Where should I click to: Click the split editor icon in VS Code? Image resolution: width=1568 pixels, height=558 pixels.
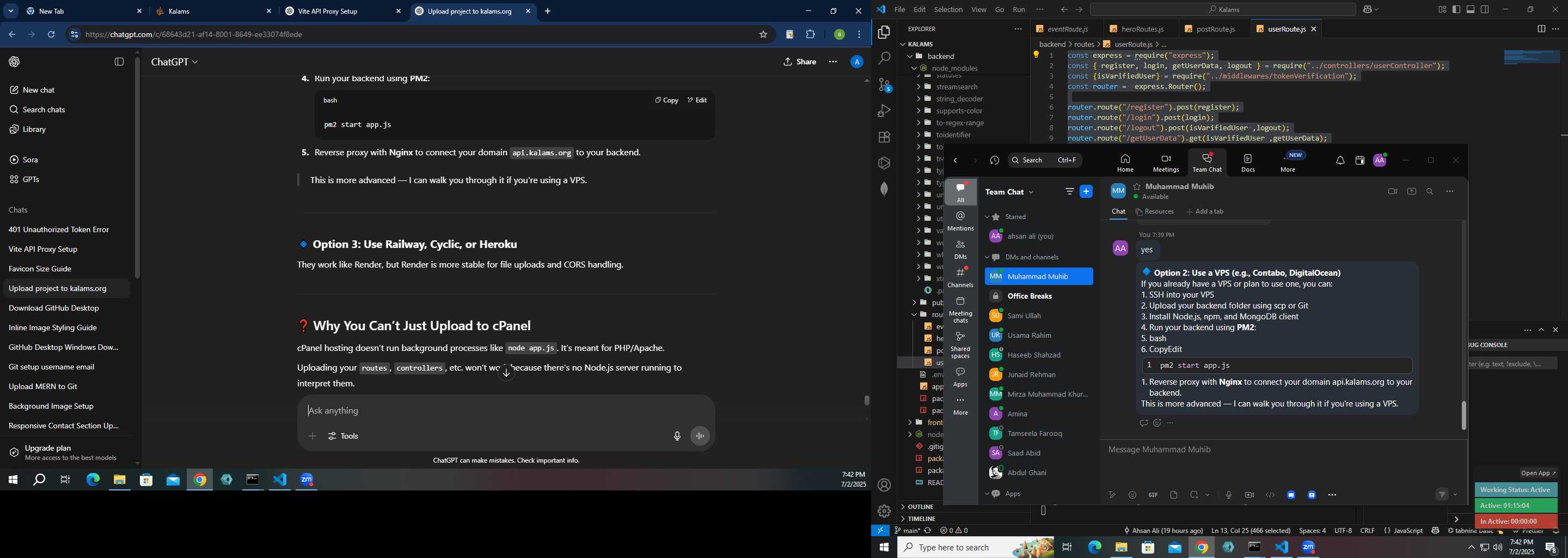[x=1541, y=29]
